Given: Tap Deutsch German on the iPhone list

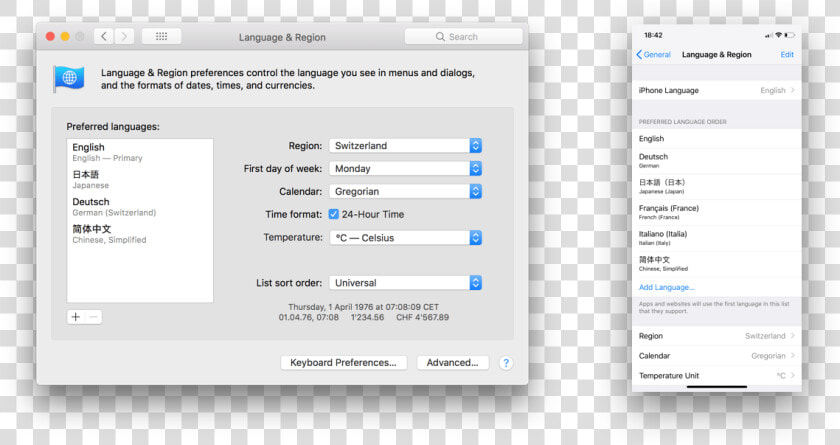Looking at the screenshot, I should [717, 161].
